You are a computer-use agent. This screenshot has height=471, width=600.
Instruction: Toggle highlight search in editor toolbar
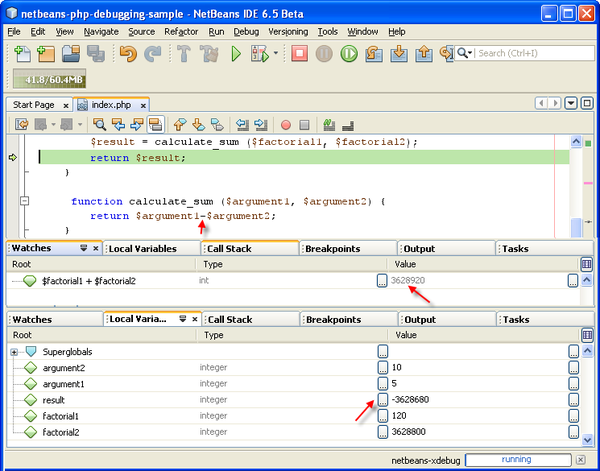point(156,125)
